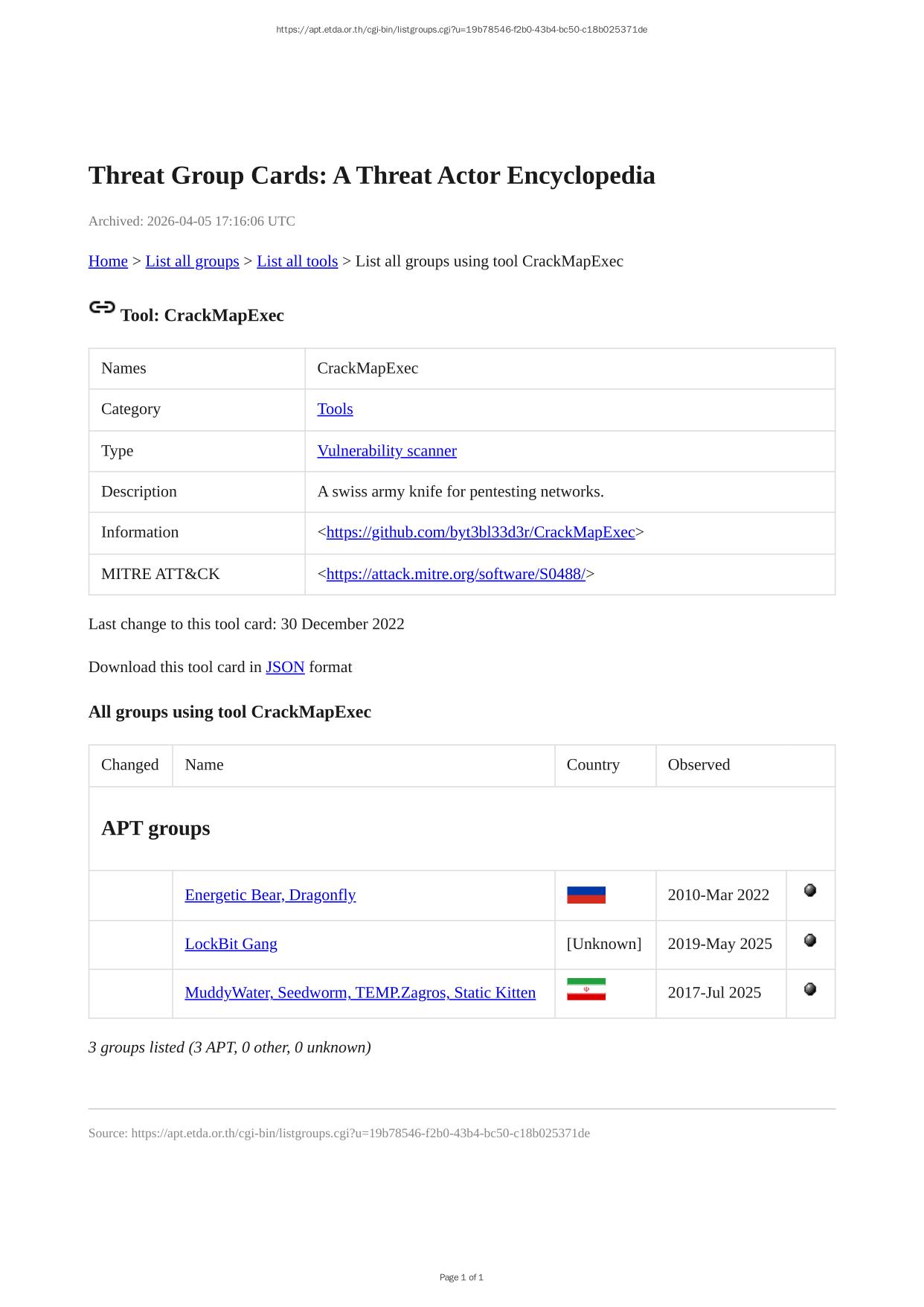Open the Energetic Bear, Dragonfly group page

[x=270, y=895]
